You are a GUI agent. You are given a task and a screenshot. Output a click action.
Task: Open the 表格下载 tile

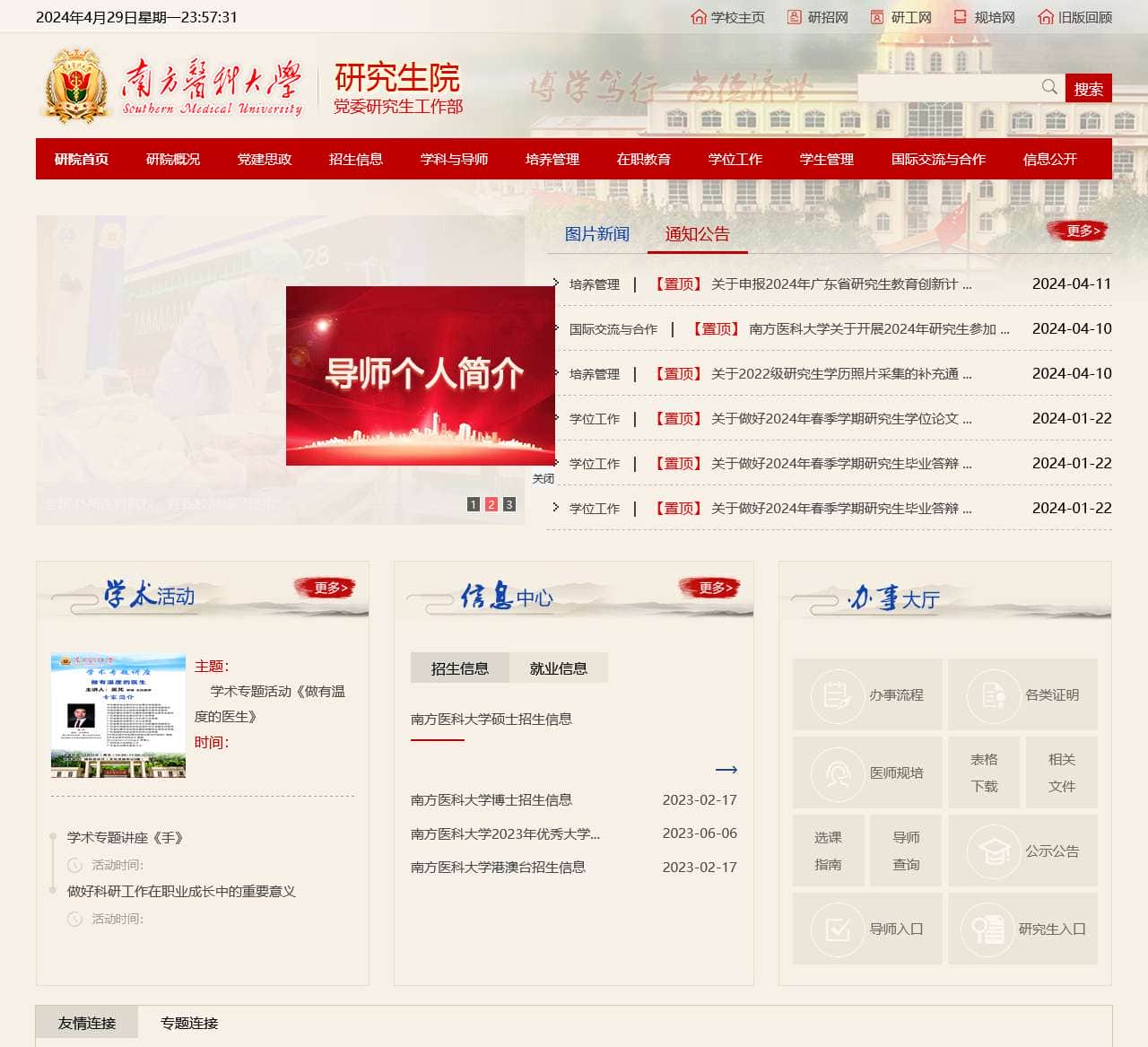coord(984,772)
